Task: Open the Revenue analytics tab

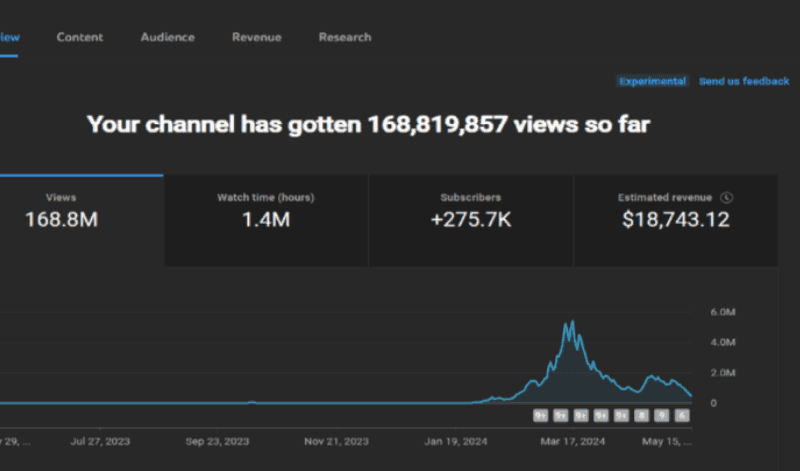Action: tap(257, 37)
